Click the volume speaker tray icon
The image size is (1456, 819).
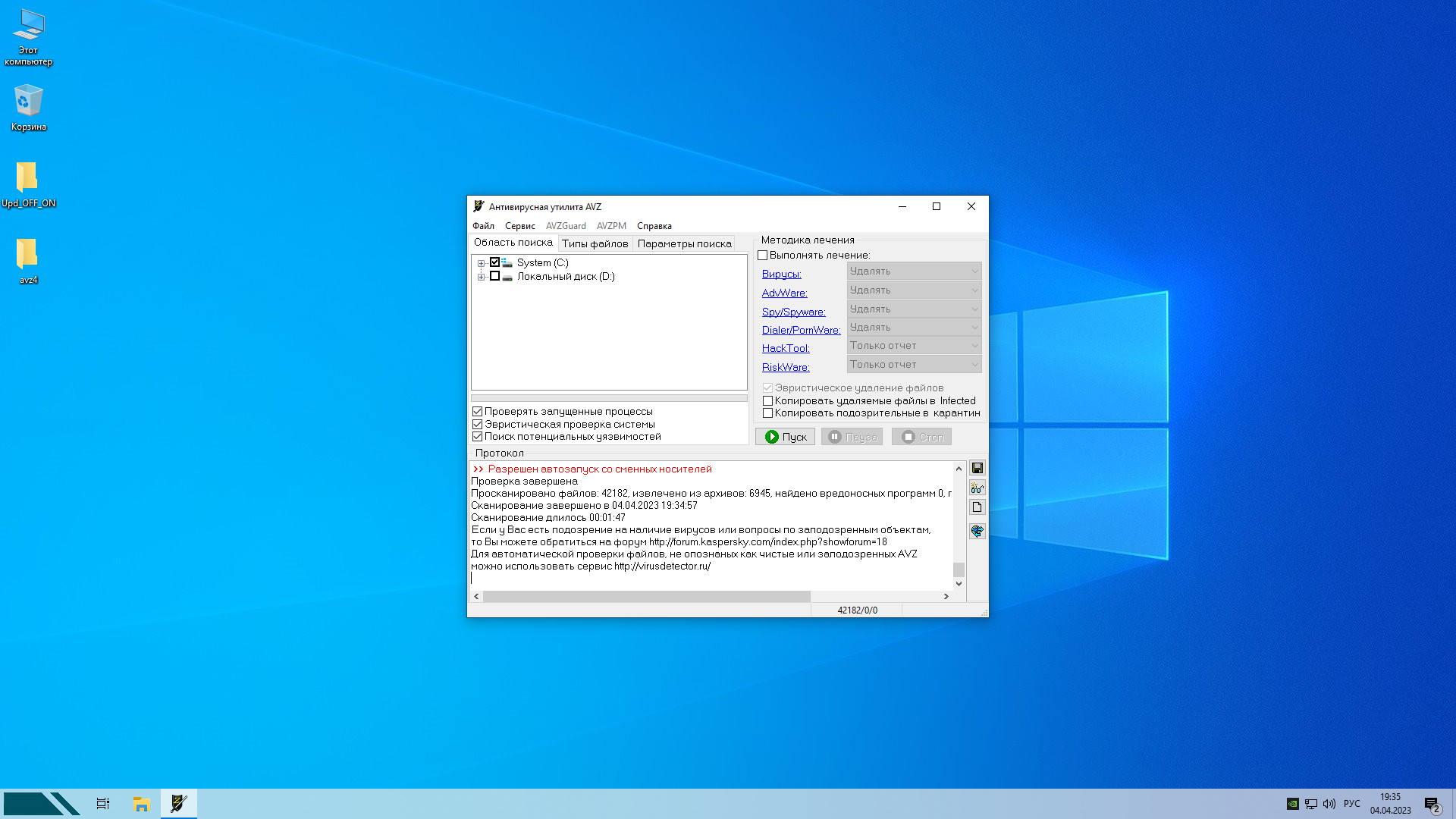point(1329,804)
